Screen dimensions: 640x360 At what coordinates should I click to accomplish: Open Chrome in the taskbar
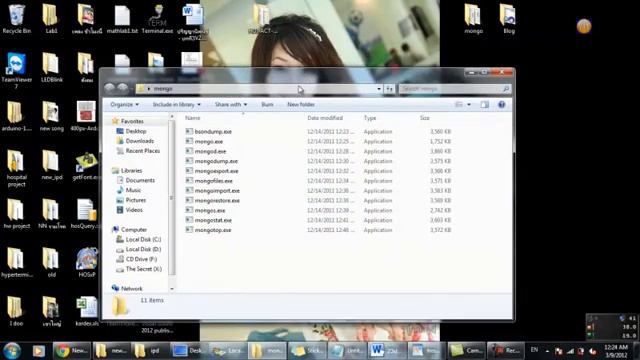(x=72, y=351)
